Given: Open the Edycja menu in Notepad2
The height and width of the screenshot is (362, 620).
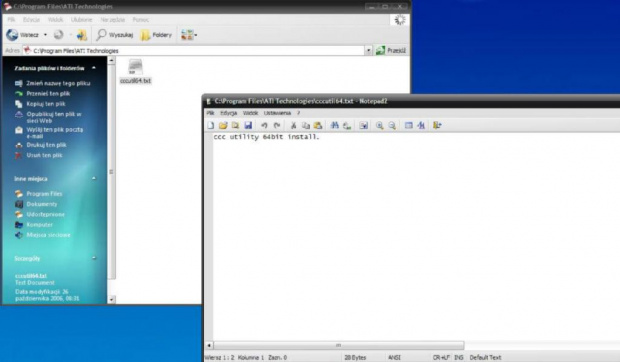Looking at the screenshot, I should click(x=229, y=113).
